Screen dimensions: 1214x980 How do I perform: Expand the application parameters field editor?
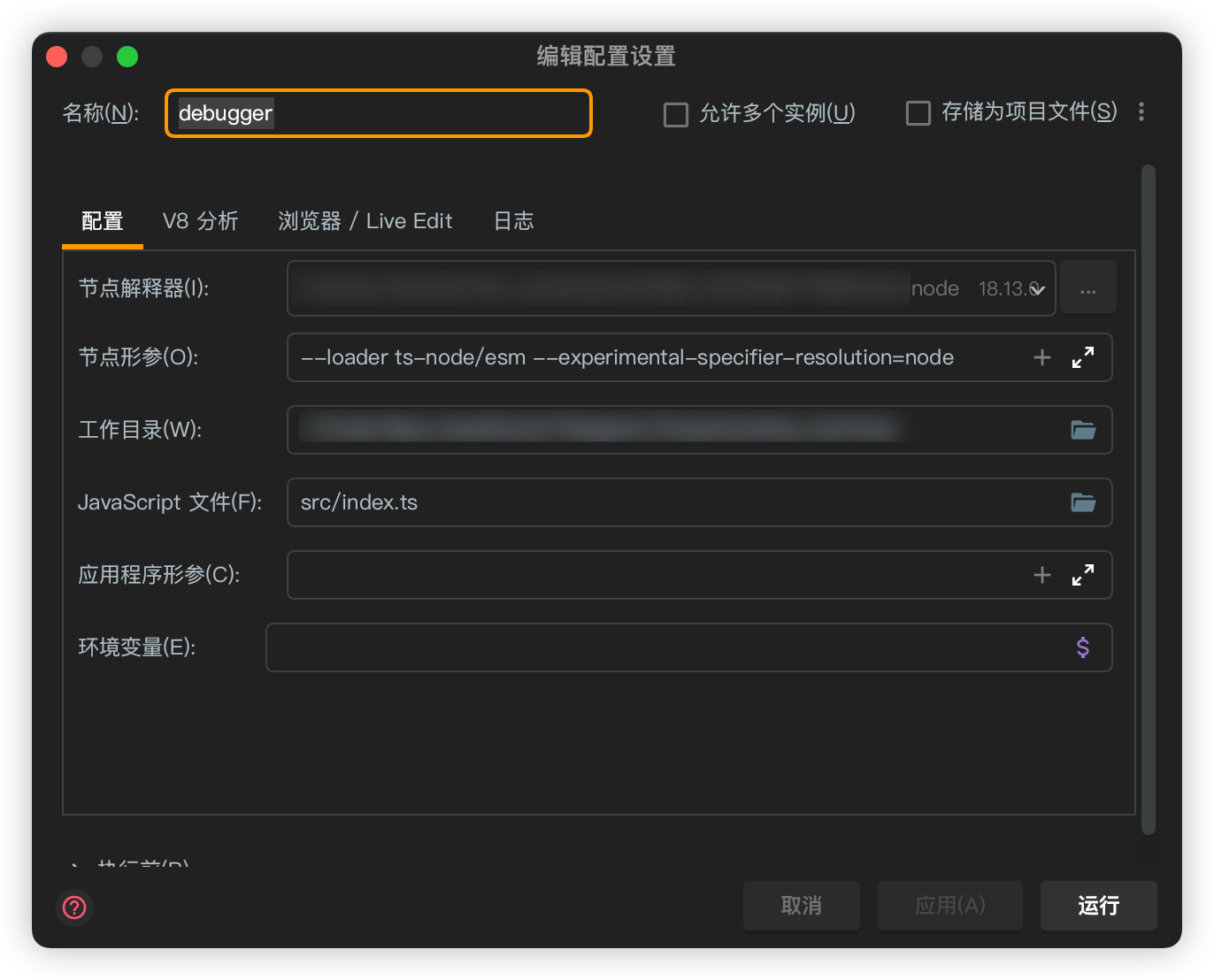click(x=1083, y=575)
